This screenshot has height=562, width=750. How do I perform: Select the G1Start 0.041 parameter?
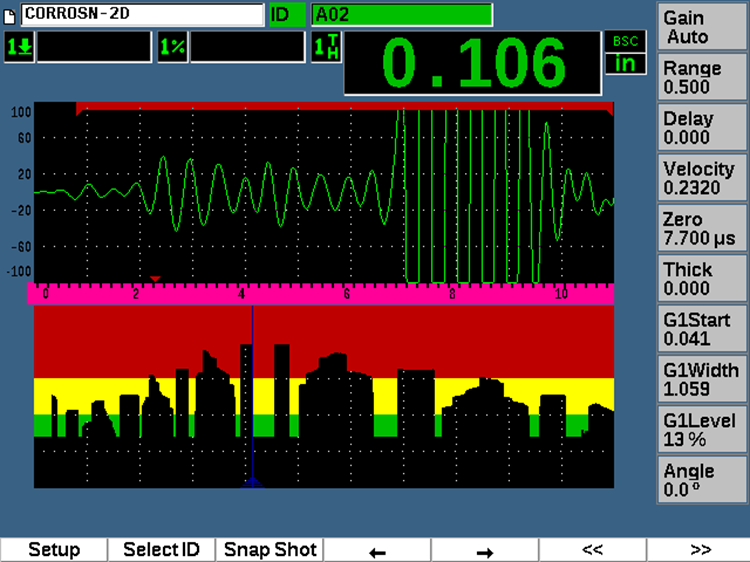point(702,329)
